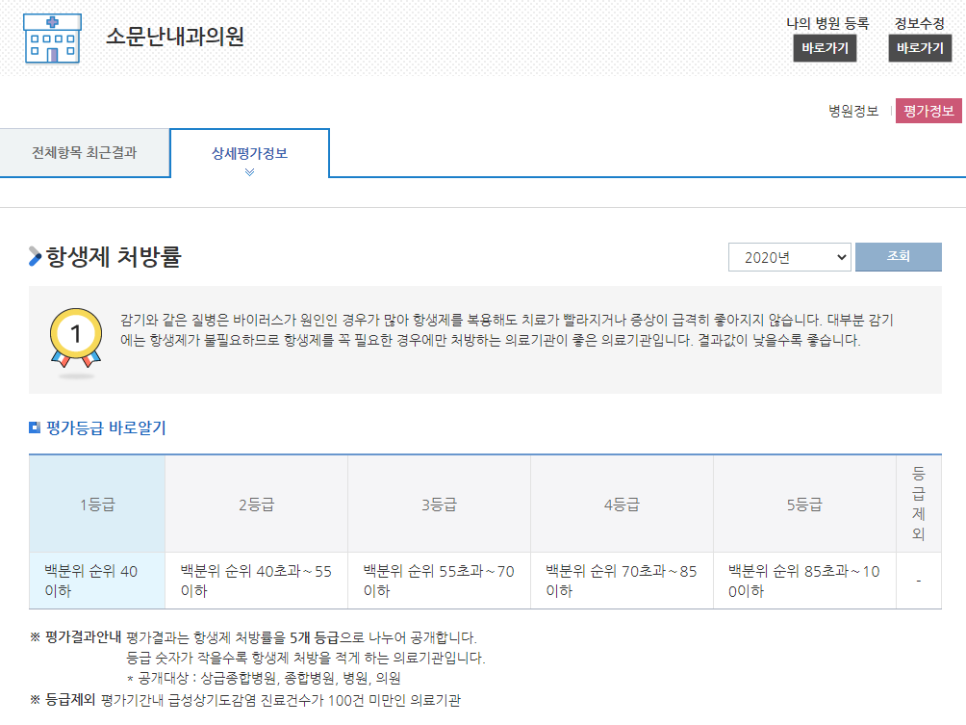Image resolution: width=966 pixels, height=725 pixels.
Task: Click the 4등급 table header
Action: tap(622, 504)
